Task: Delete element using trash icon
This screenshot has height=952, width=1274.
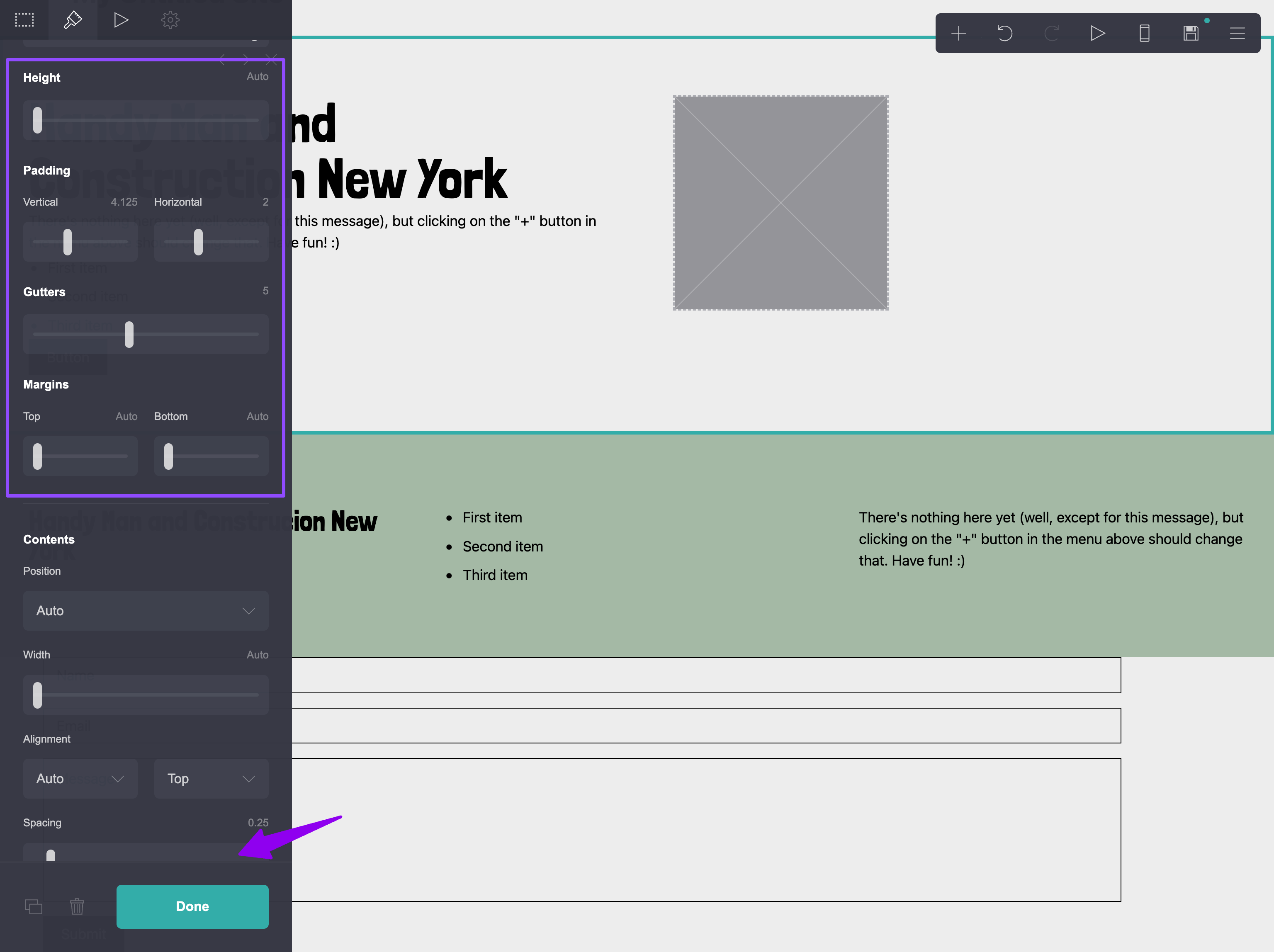Action: 77,906
